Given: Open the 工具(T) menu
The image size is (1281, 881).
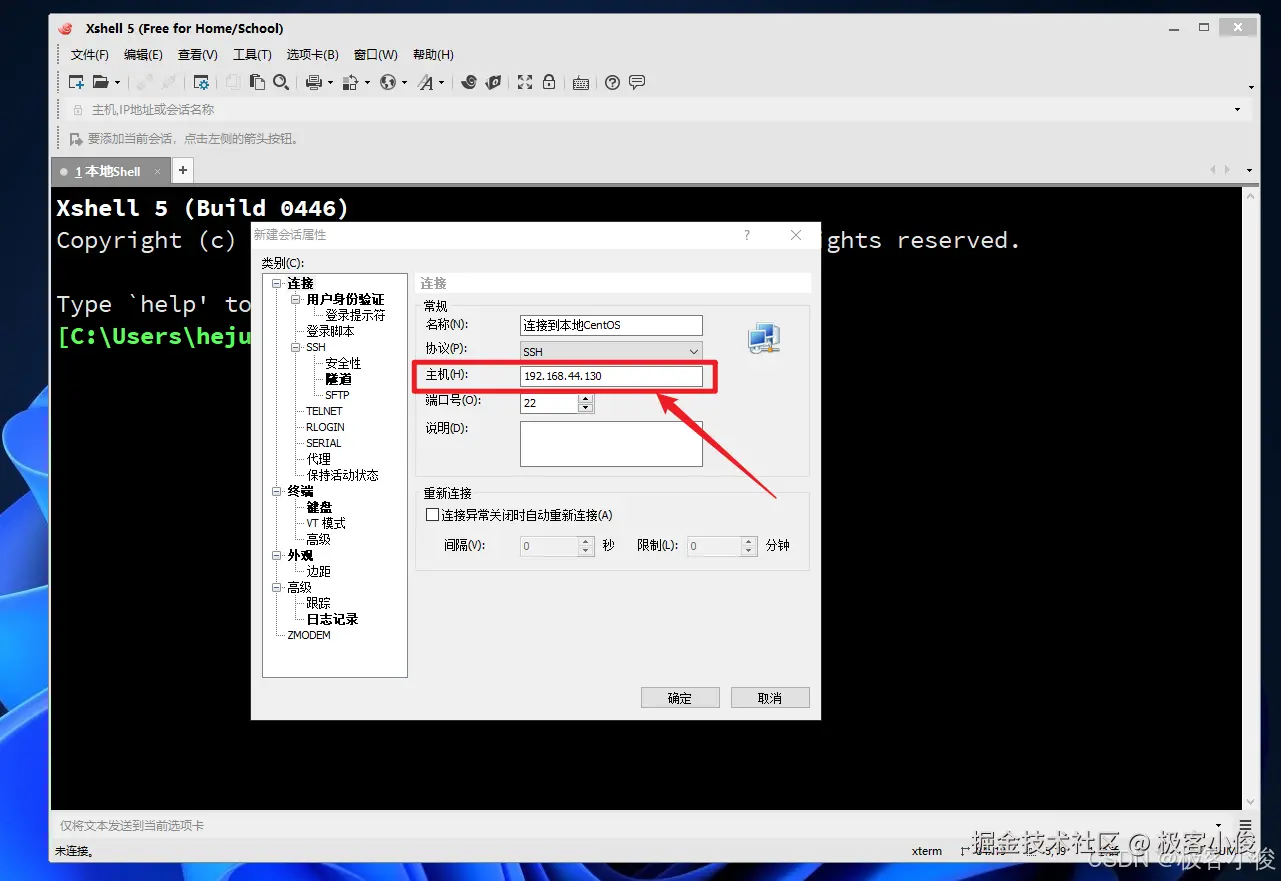Looking at the screenshot, I should (x=252, y=55).
